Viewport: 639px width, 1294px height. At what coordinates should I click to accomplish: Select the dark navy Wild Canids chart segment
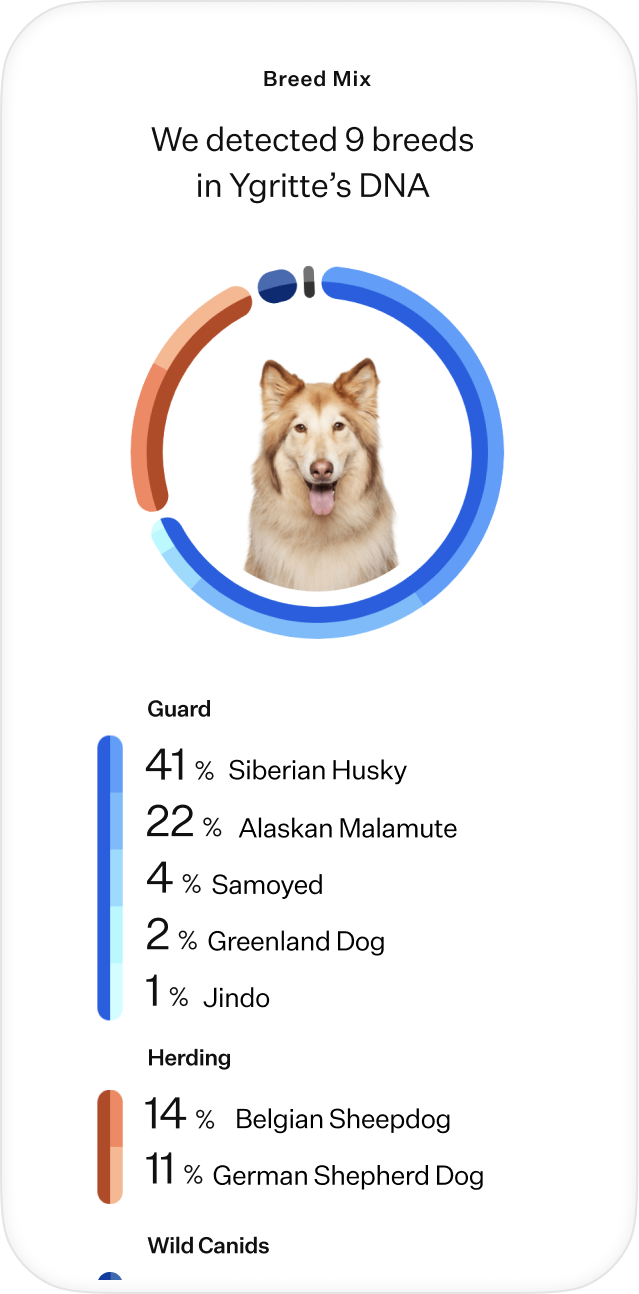(278, 285)
